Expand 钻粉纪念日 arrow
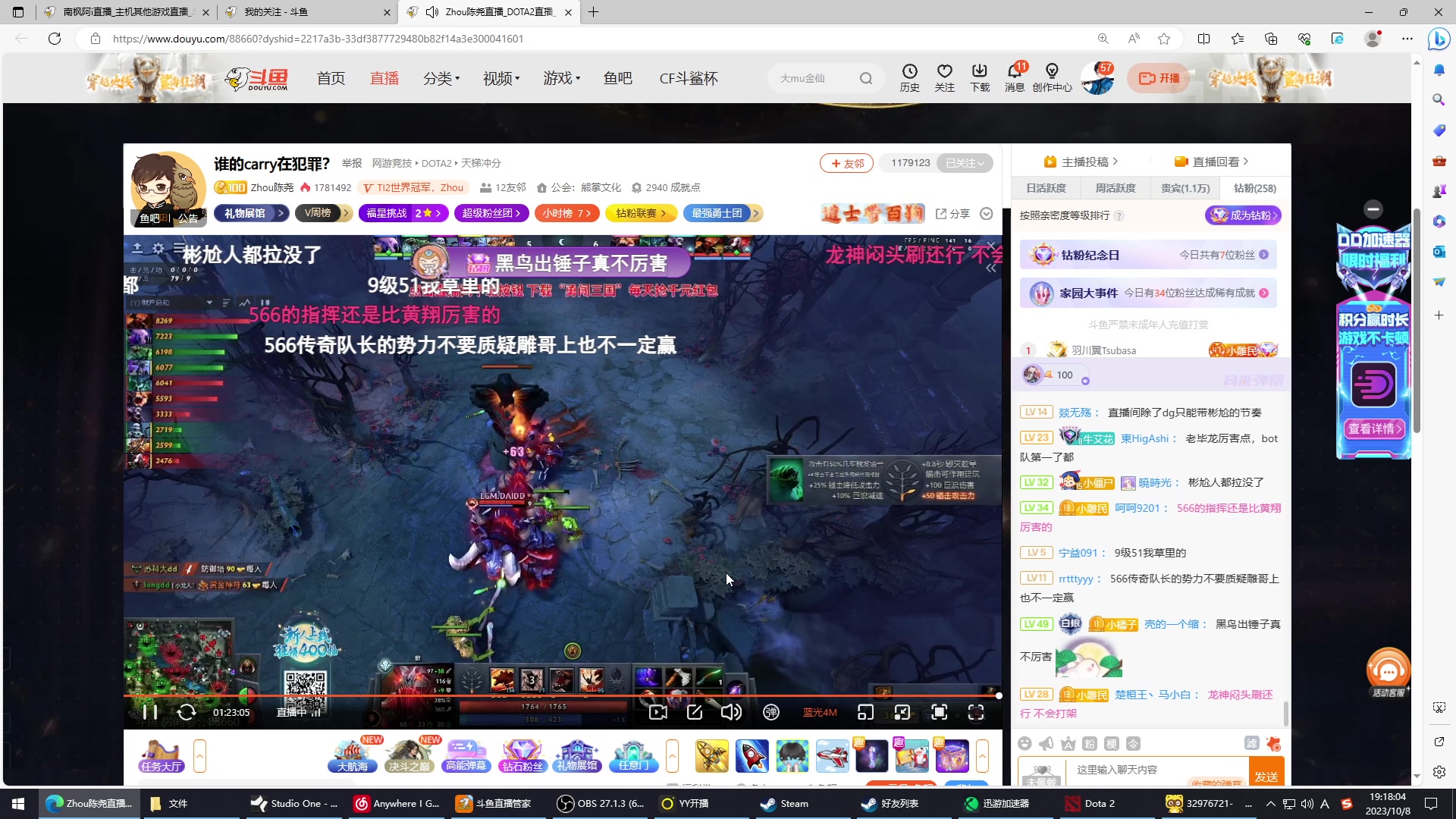 [x=1263, y=255]
